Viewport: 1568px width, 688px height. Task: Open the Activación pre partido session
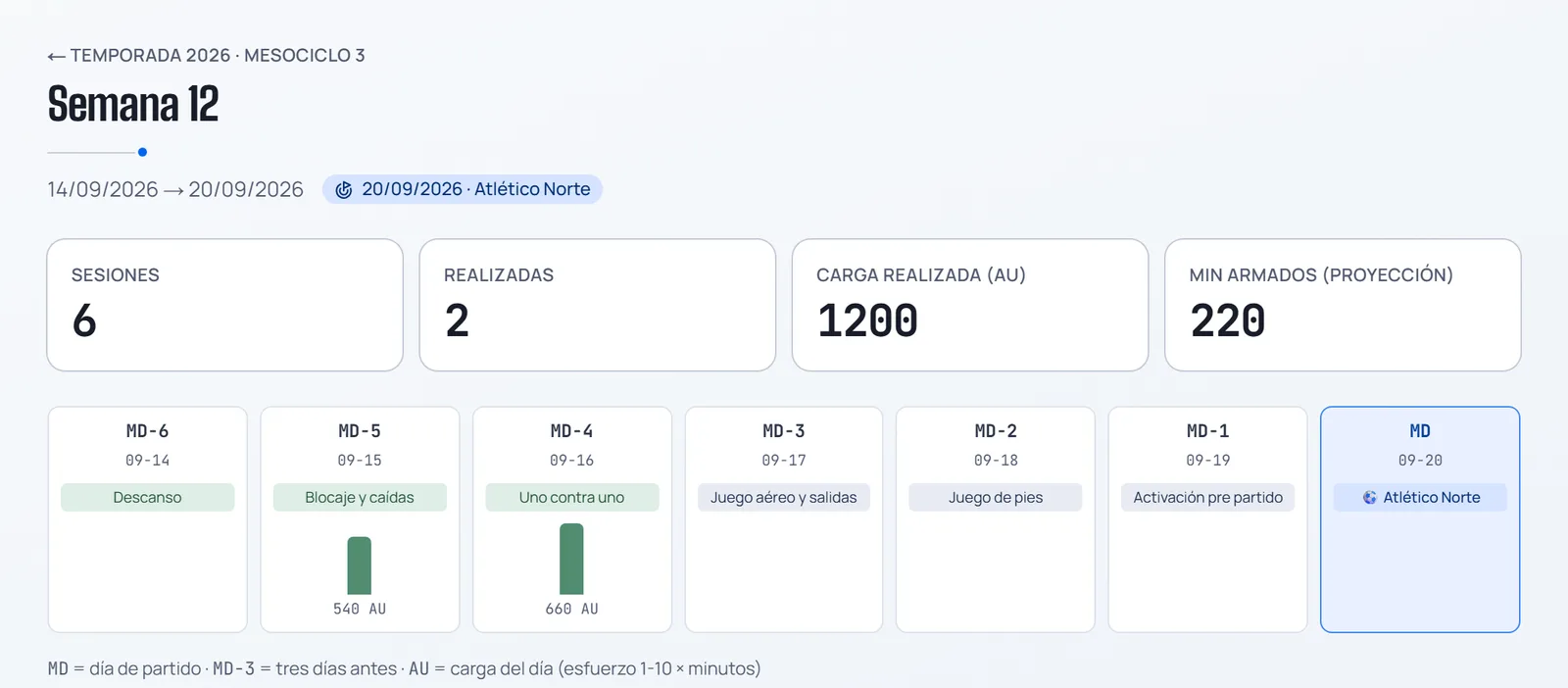pos(1208,497)
